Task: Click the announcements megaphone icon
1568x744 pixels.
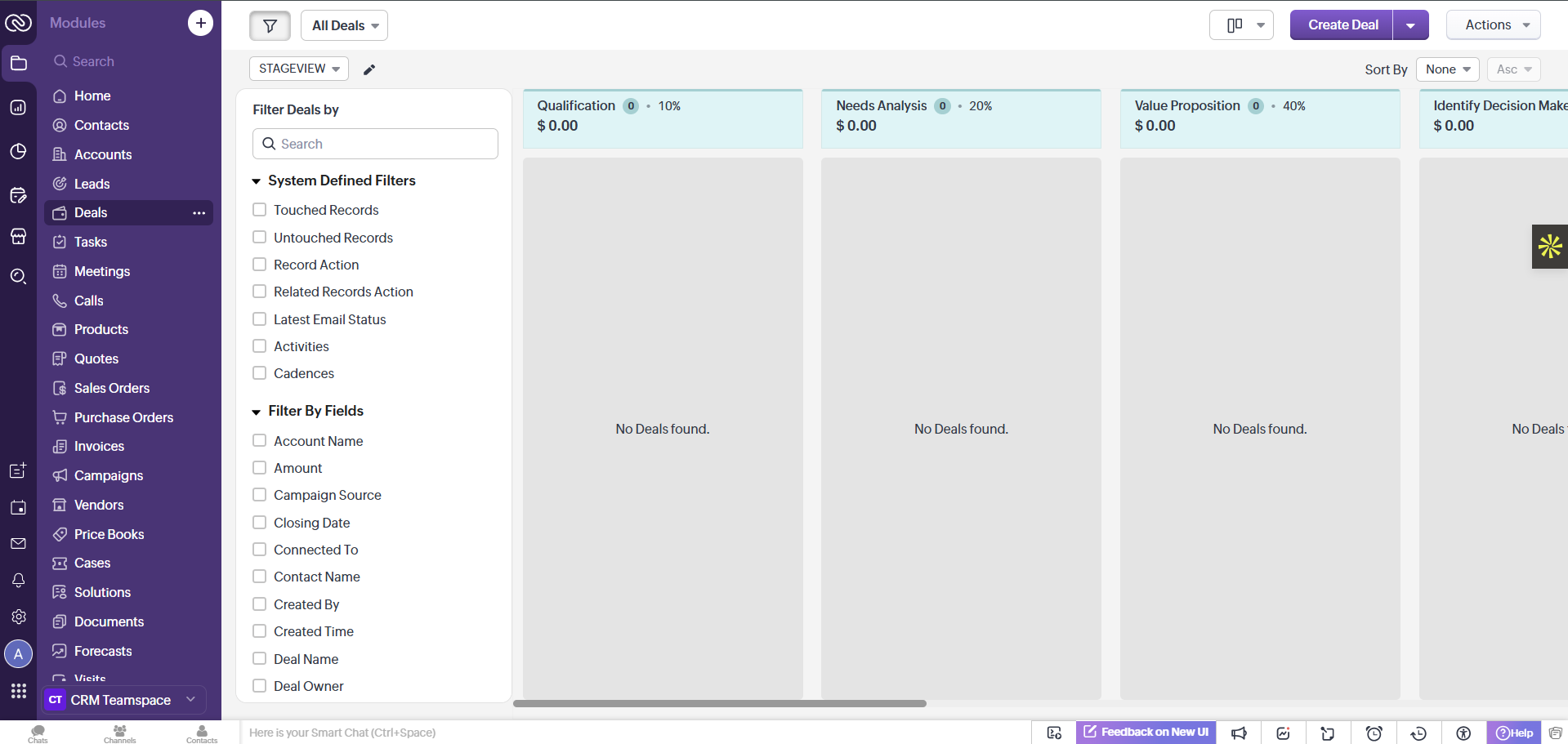Action: click(x=1239, y=733)
